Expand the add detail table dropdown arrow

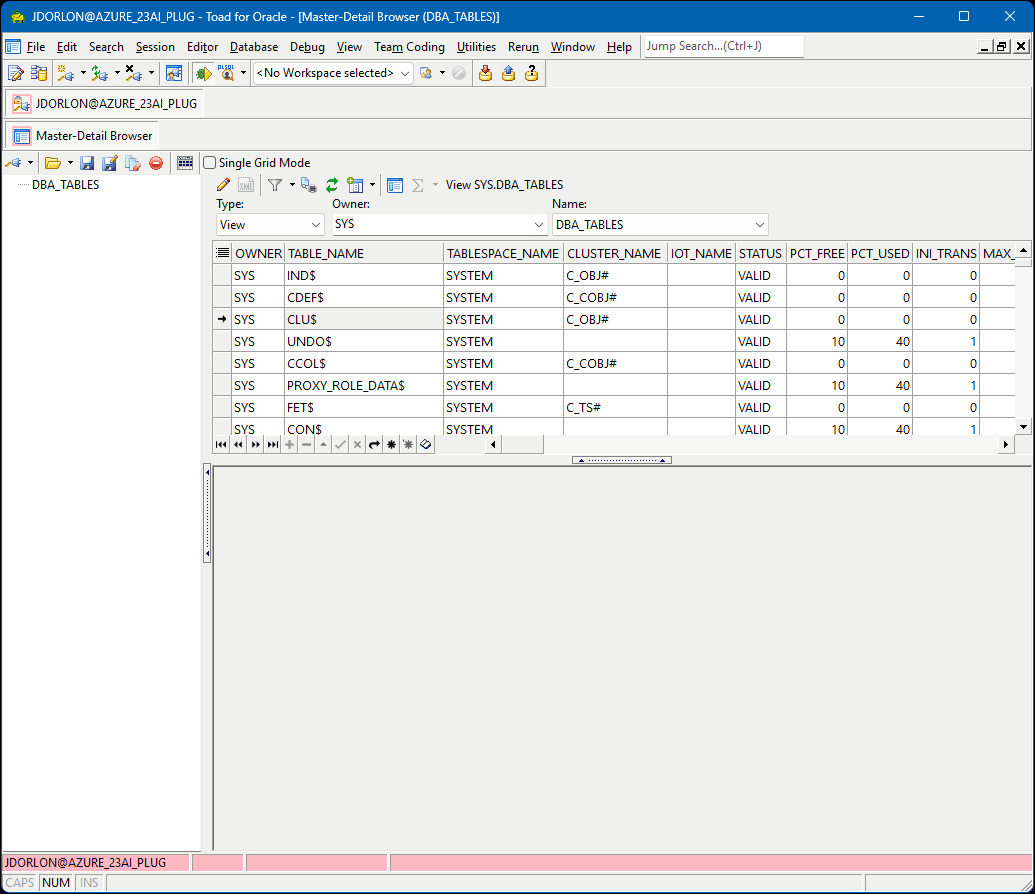pos(372,185)
